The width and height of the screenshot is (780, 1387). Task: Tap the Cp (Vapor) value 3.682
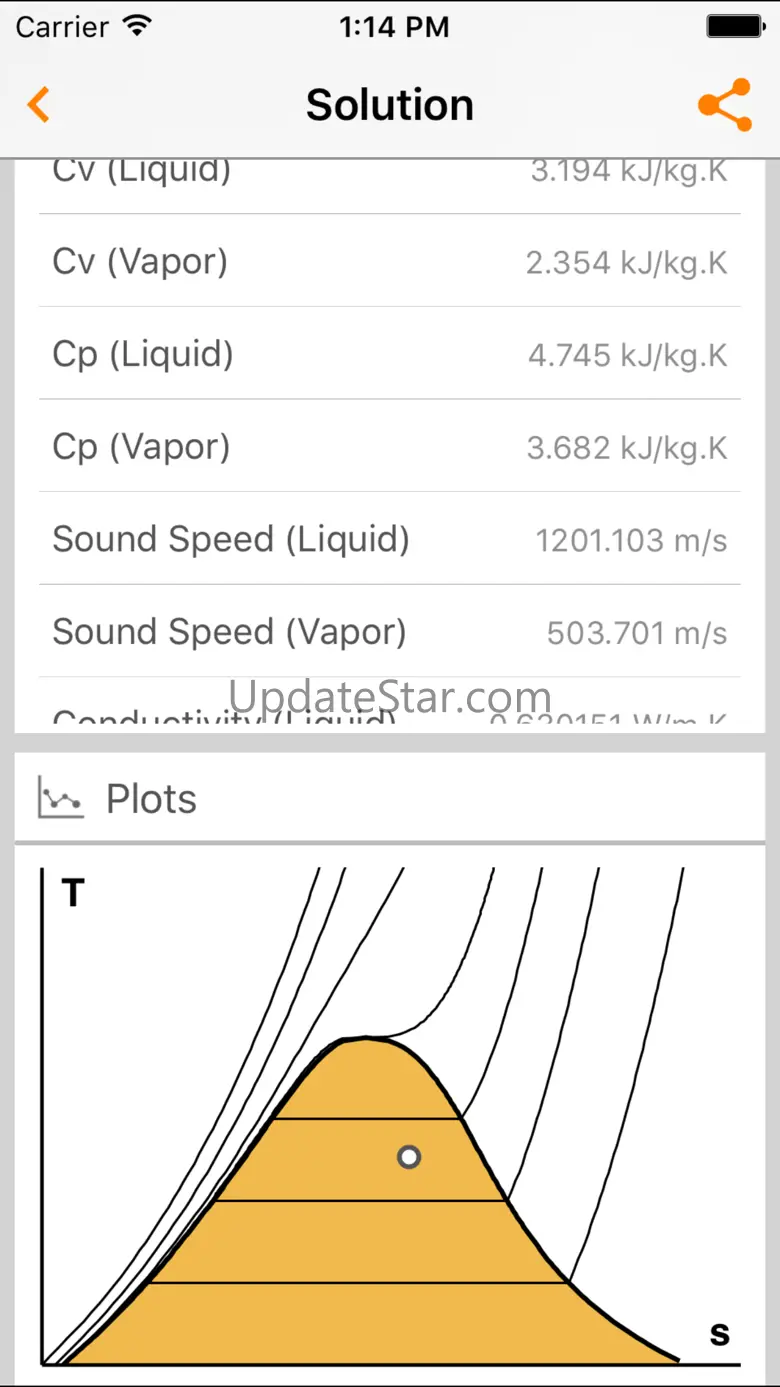[x=626, y=448]
